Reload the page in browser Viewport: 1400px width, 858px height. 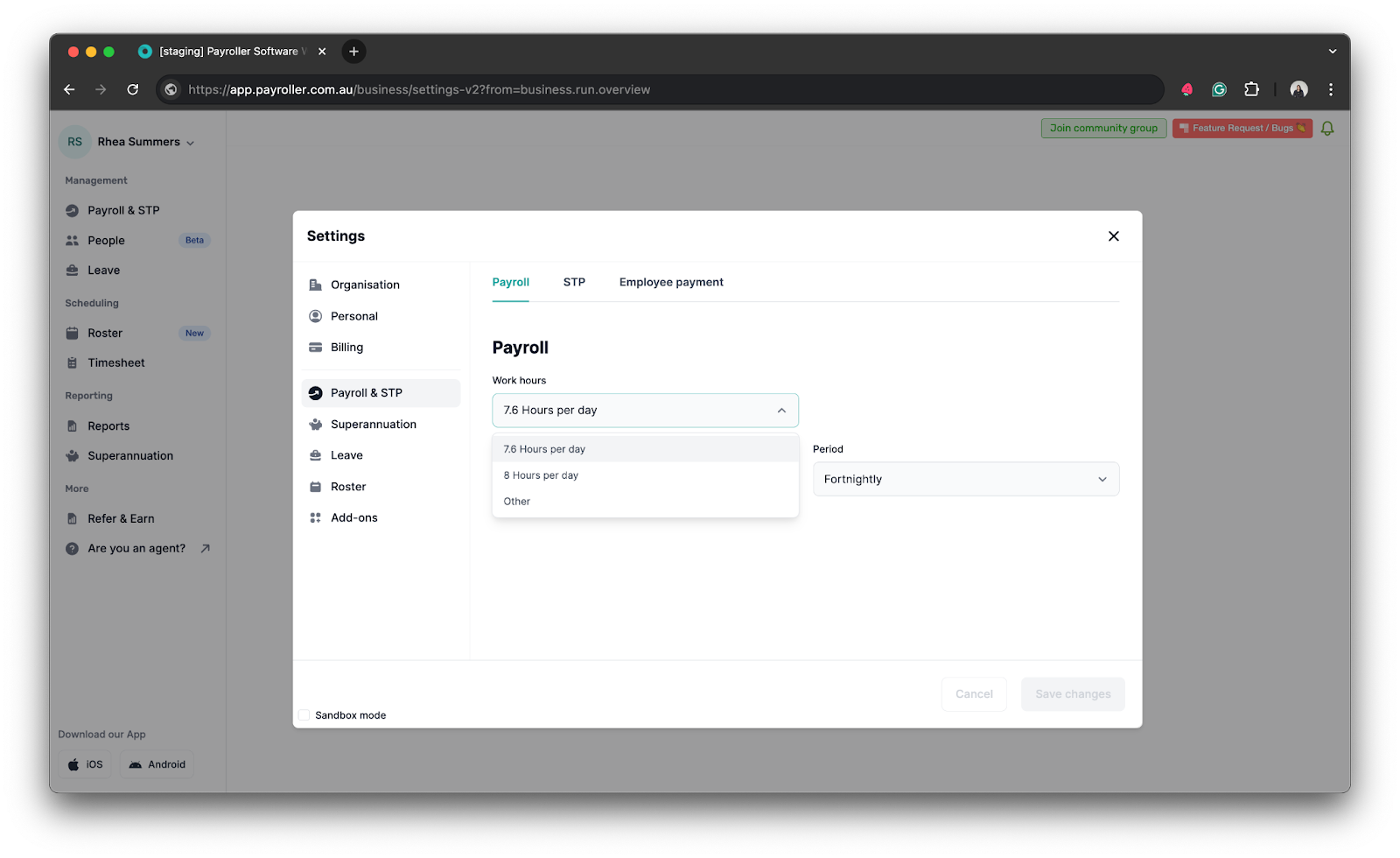tap(133, 89)
